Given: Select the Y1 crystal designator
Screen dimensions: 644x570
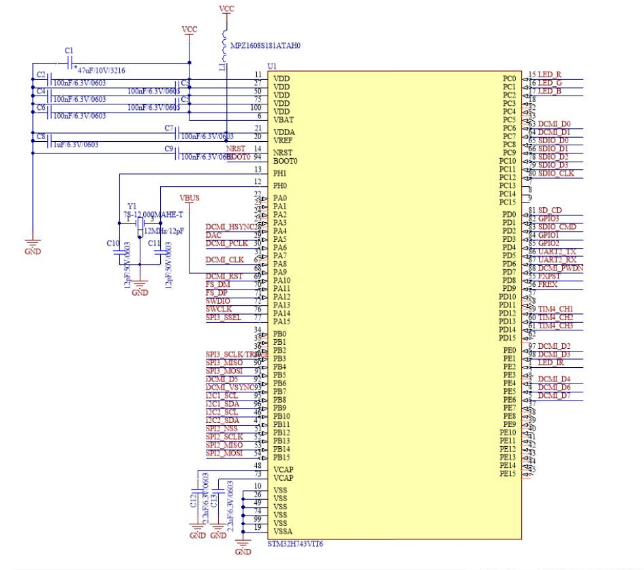Looking at the screenshot, I should 131,206.
